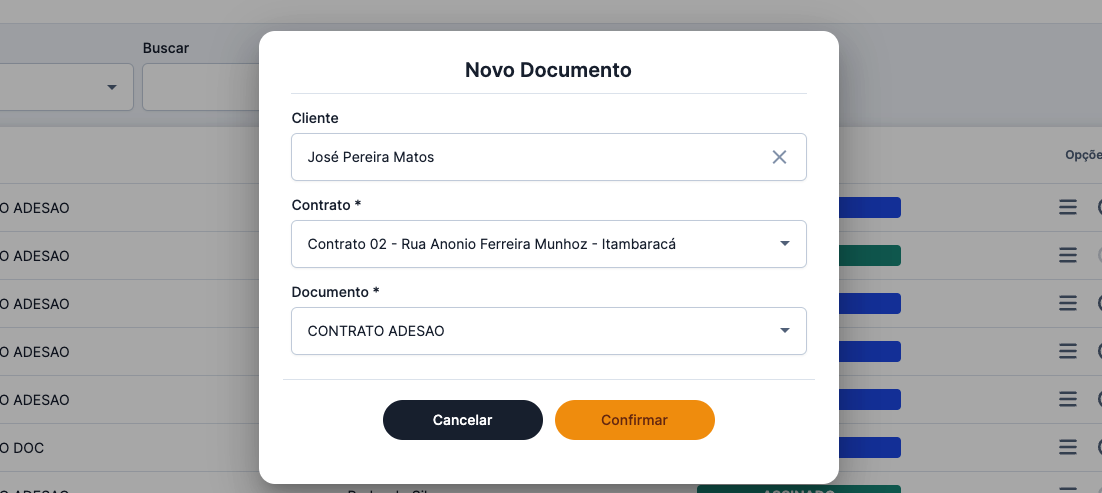Select the CONTRATO ADESAO document value
The image size is (1102, 493).
[x=376, y=331]
